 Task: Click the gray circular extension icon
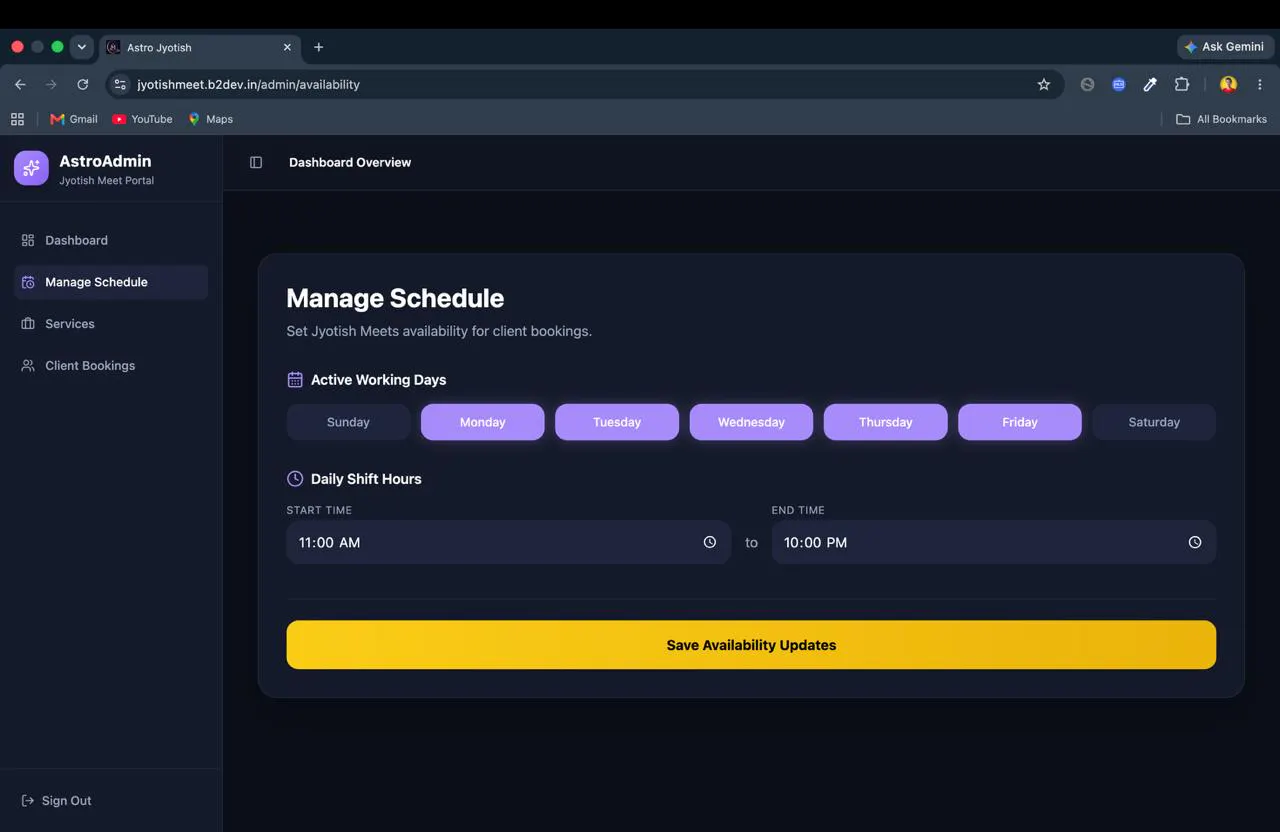(x=1087, y=85)
